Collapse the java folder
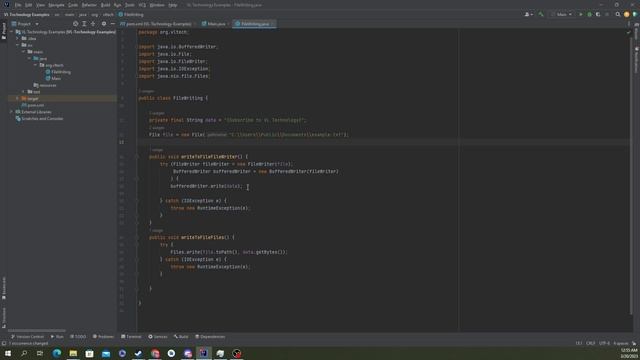The height and width of the screenshot is (360, 640). (x=29, y=58)
